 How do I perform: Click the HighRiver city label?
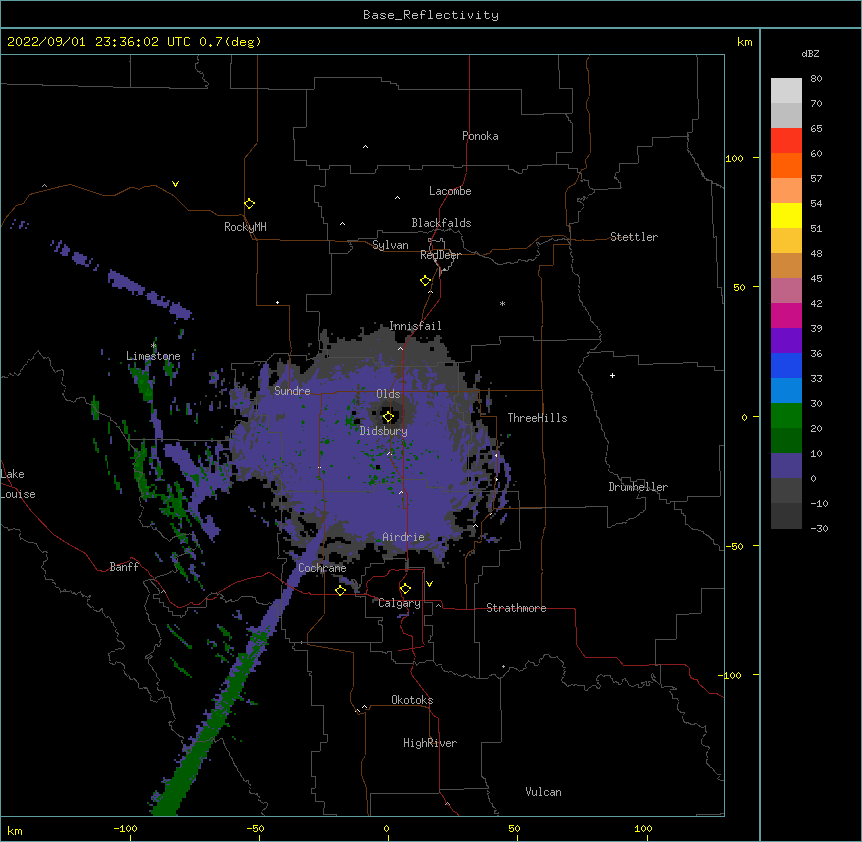click(x=430, y=743)
